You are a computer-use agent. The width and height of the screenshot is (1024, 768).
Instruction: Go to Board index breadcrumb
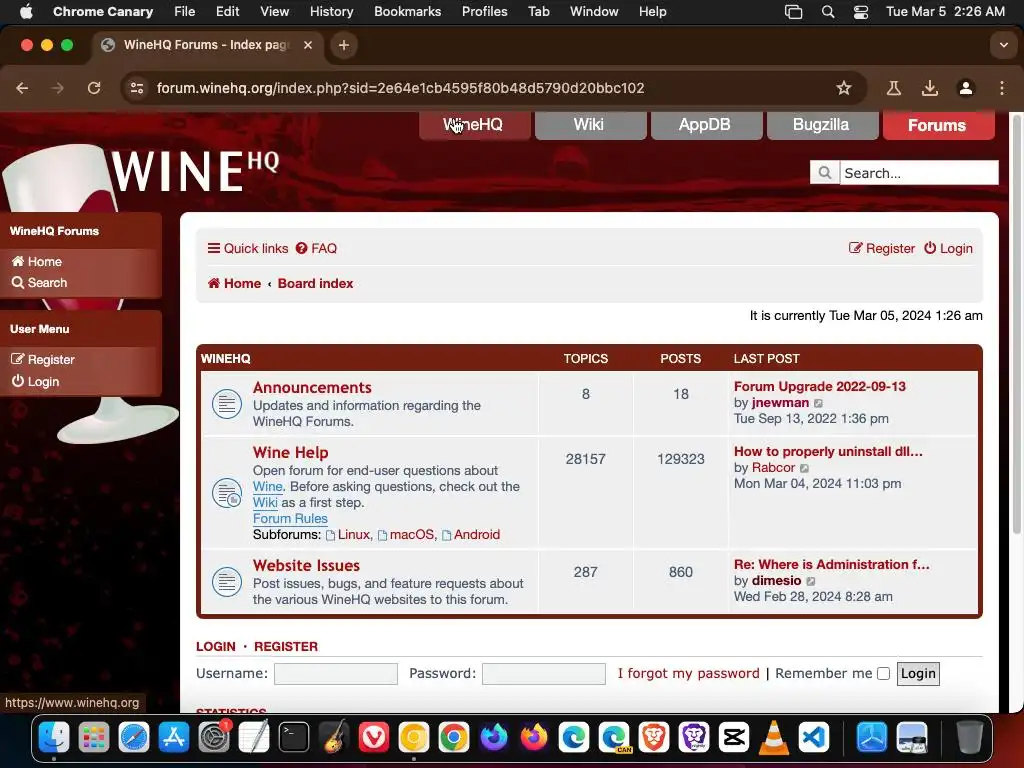click(315, 283)
